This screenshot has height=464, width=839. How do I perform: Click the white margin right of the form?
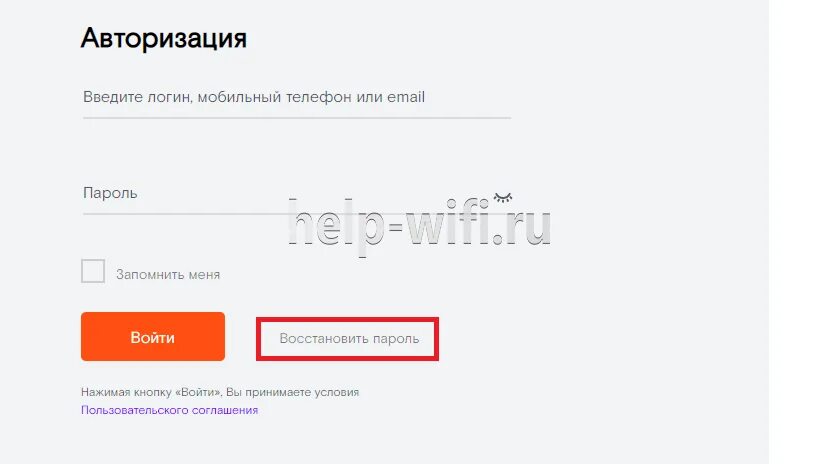click(x=804, y=232)
